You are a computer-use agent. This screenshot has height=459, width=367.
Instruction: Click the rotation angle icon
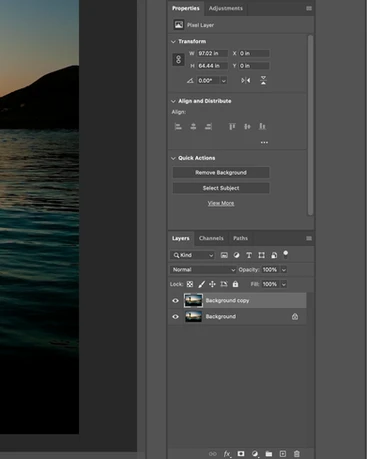coord(190,80)
